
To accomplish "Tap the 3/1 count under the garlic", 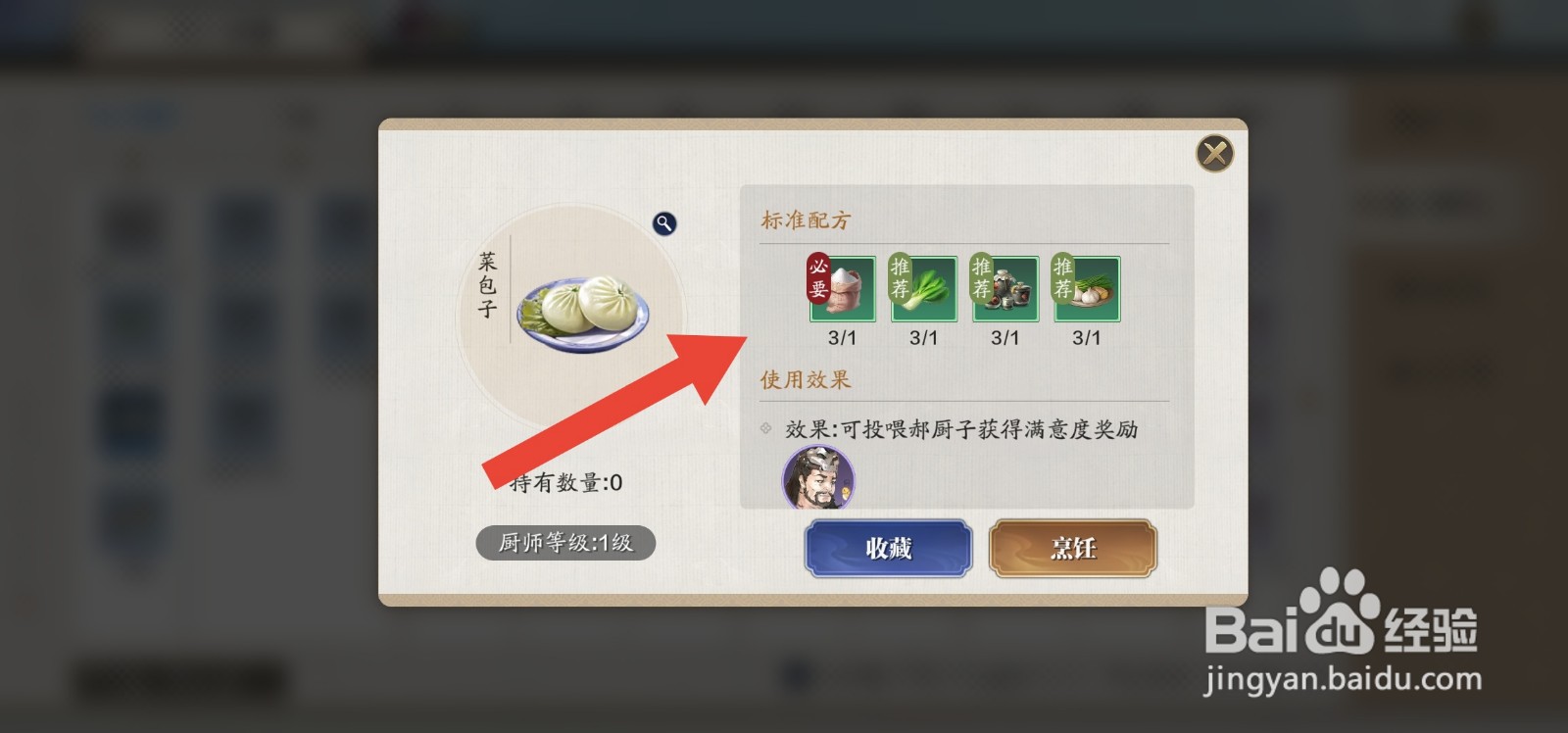I will (1086, 338).
